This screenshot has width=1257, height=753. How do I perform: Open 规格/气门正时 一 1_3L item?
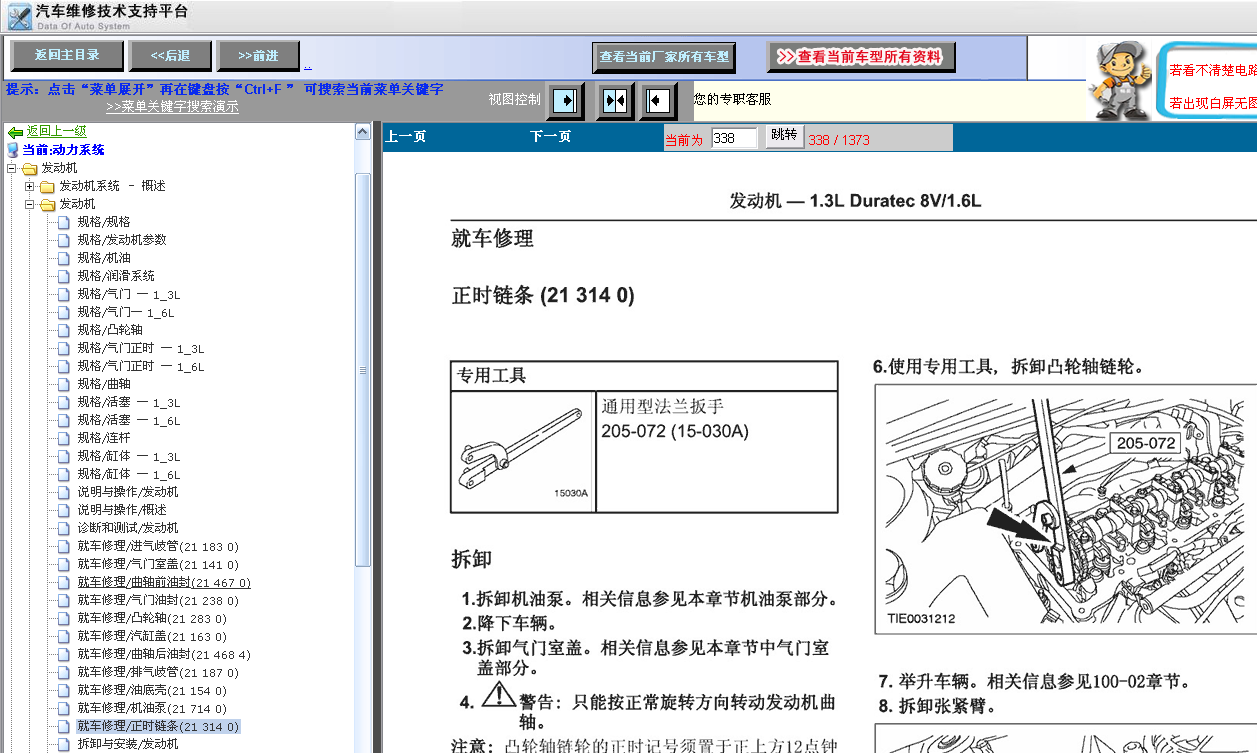[141, 348]
